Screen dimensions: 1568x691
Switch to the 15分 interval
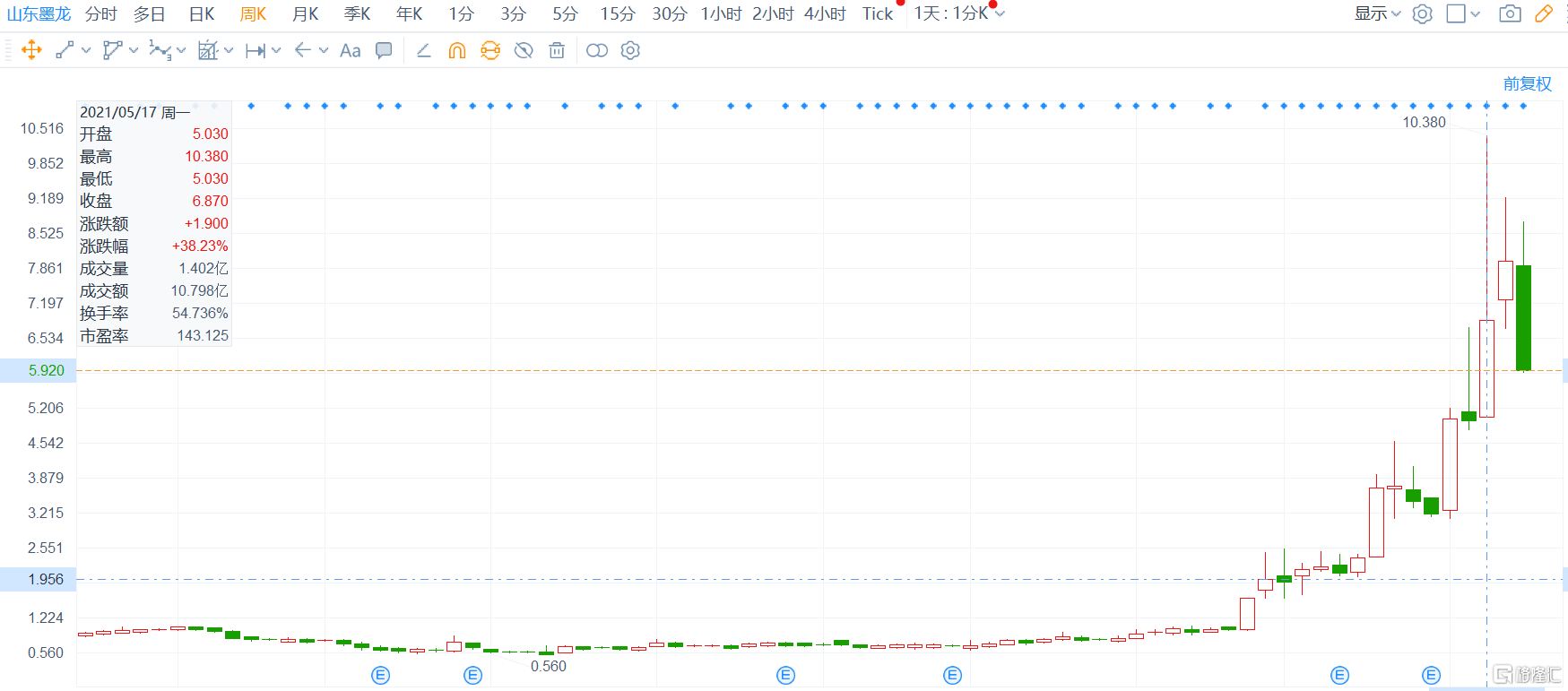click(618, 13)
